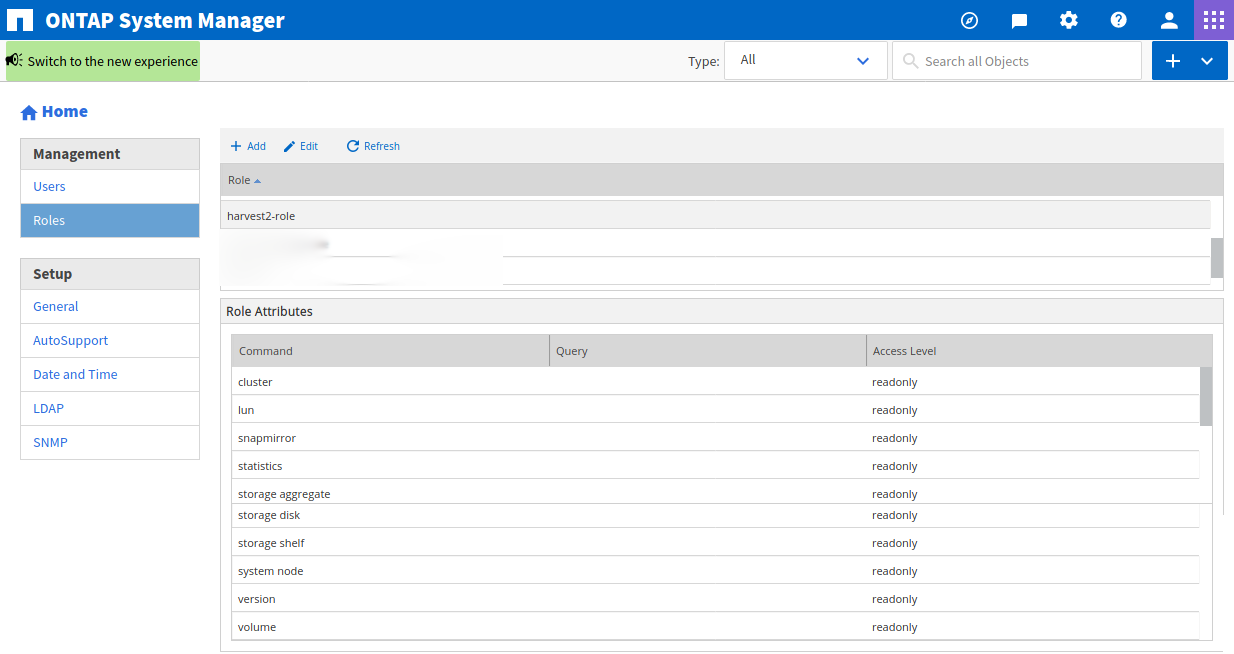
Task: Open the General settings link
Action: click(x=55, y=307)
